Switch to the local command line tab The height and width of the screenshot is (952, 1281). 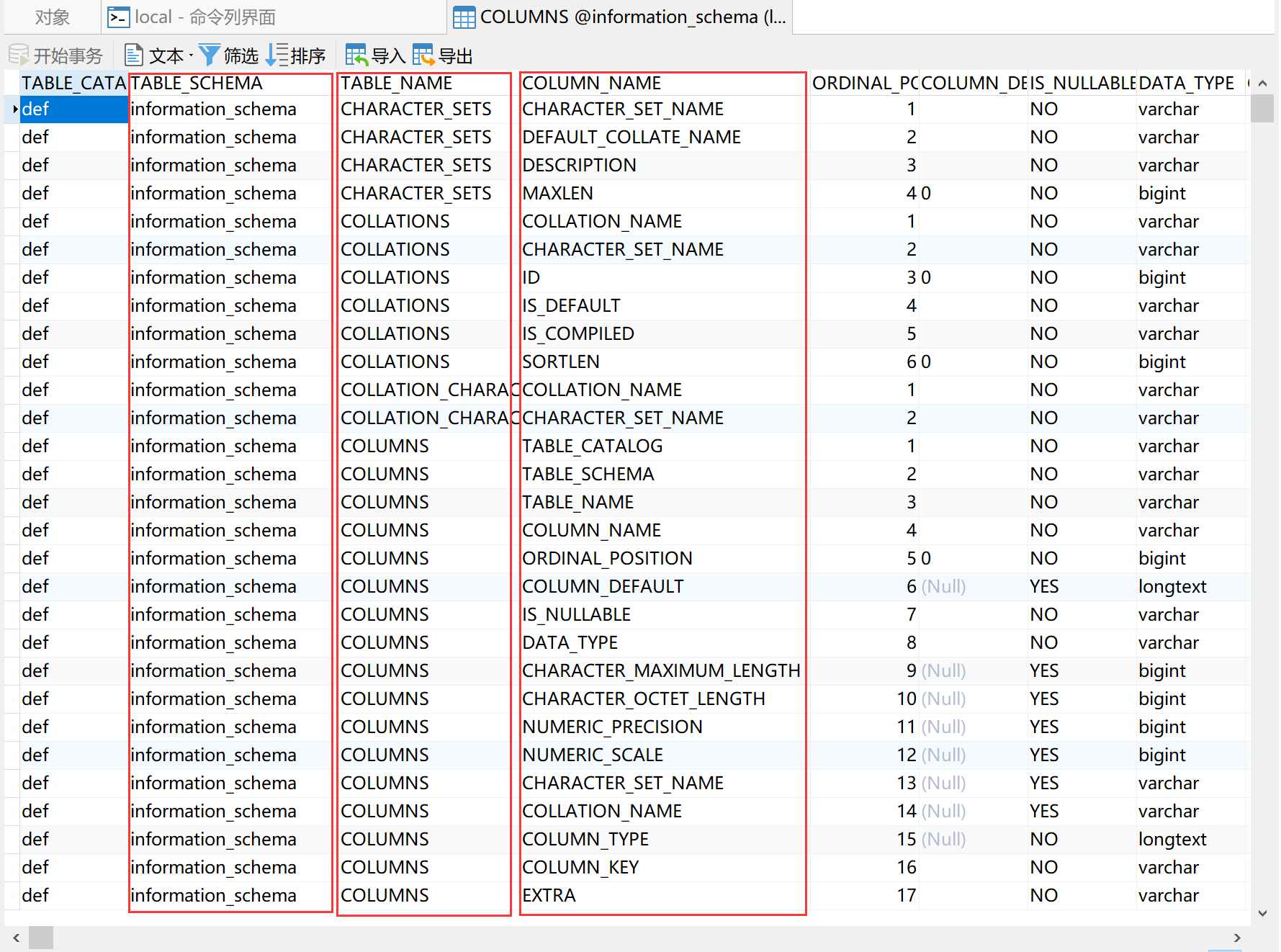tap(274, 17)
